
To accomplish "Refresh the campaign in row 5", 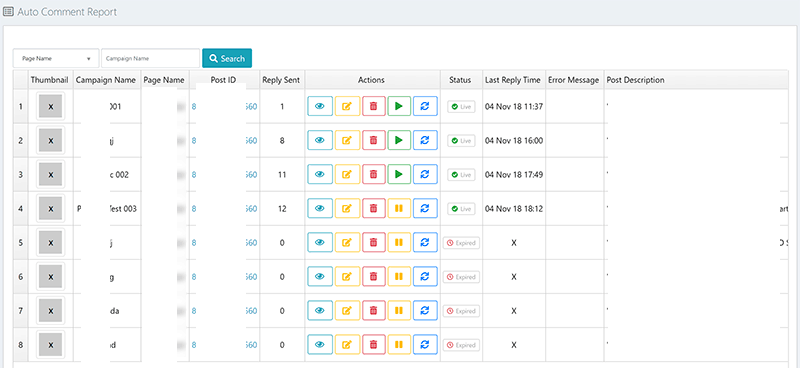I will click(x=425, y=242).
